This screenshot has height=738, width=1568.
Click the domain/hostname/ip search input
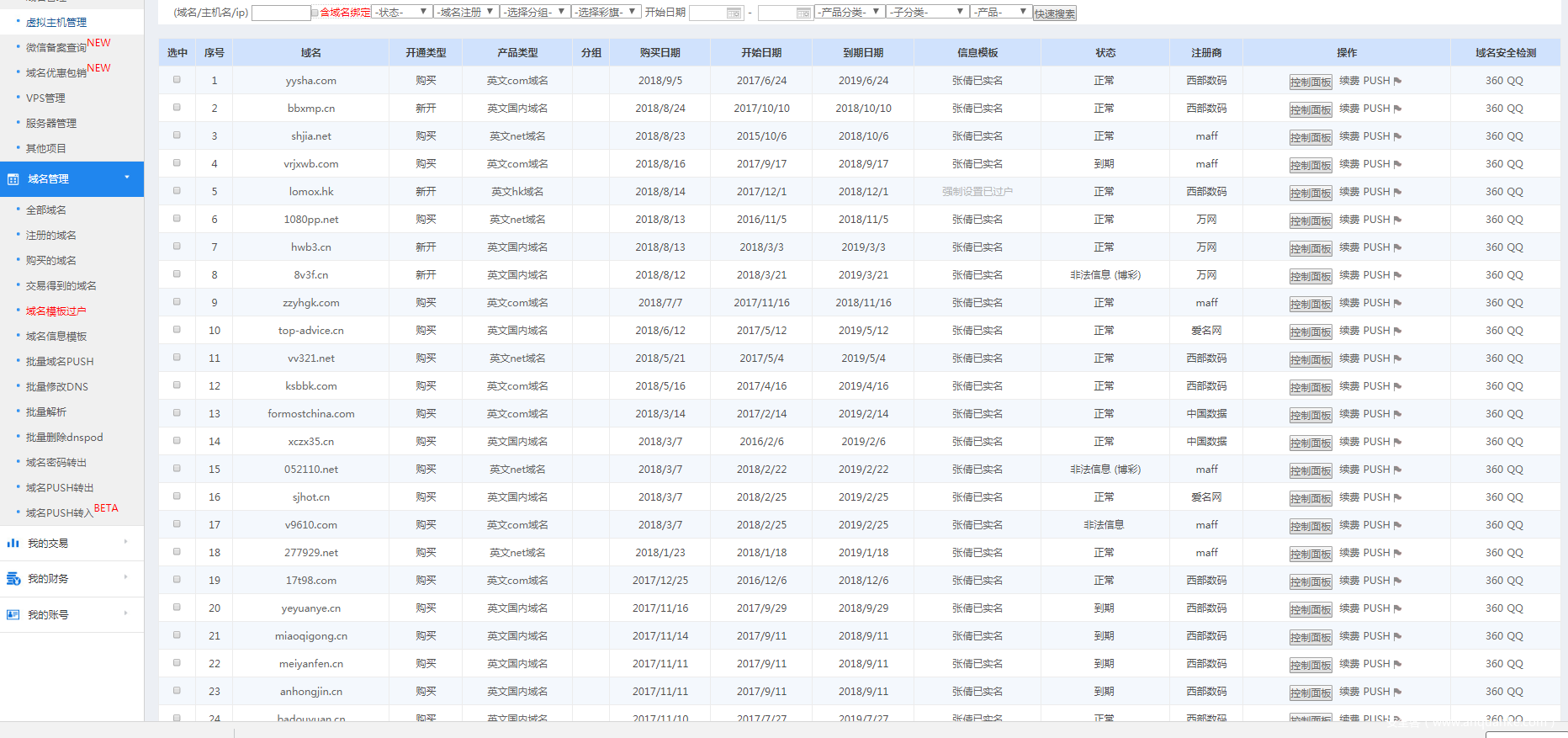(x=281, y=13)
